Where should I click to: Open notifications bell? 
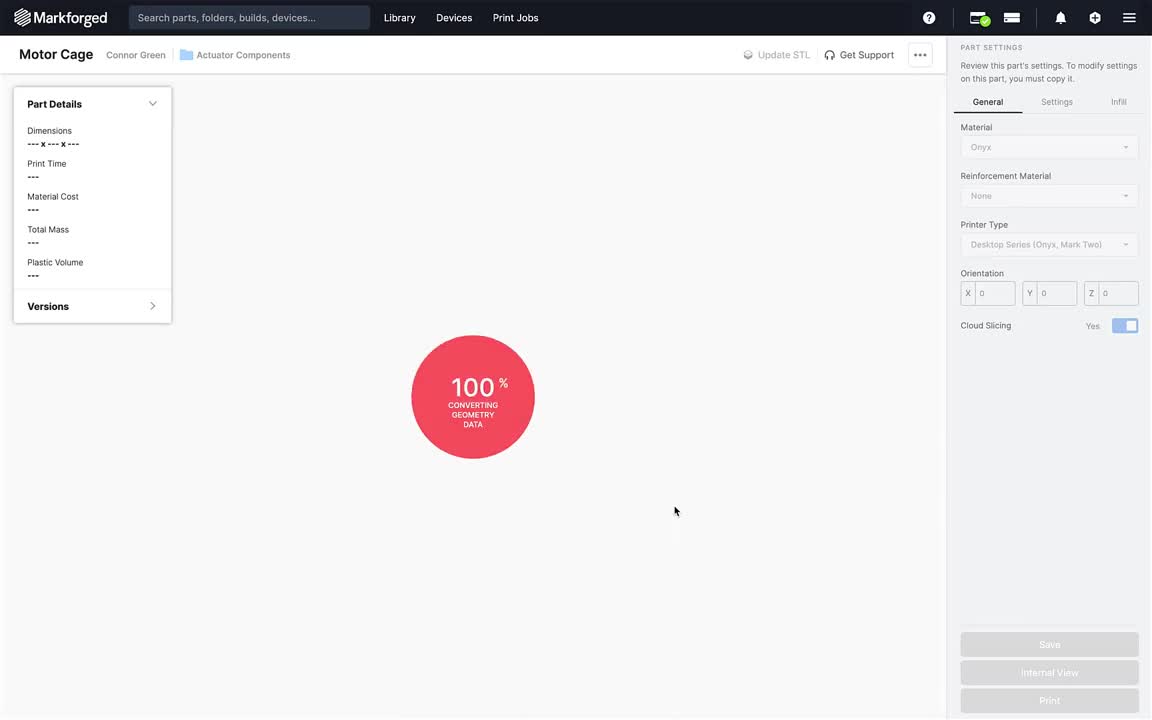1060,18
